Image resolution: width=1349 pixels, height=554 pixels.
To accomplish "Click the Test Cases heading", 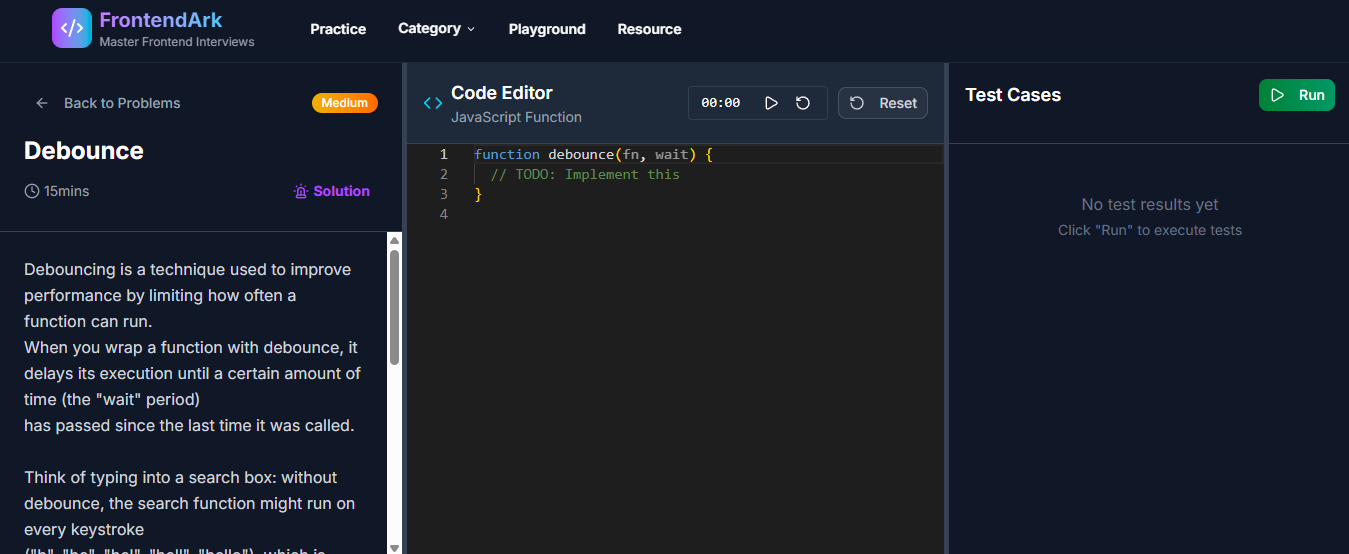I will 1013,95.
